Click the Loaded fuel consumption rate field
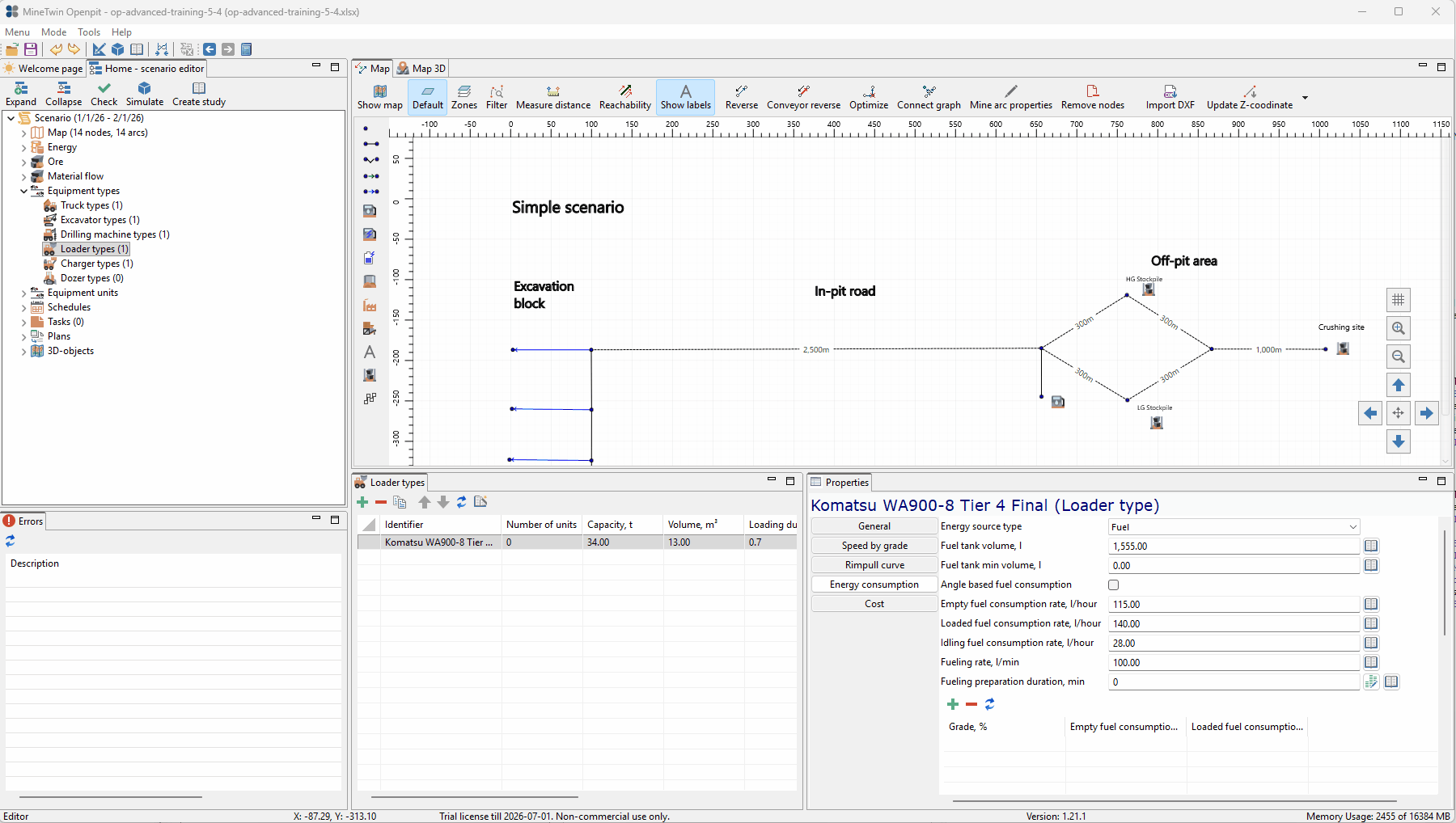 [1234, 624]
